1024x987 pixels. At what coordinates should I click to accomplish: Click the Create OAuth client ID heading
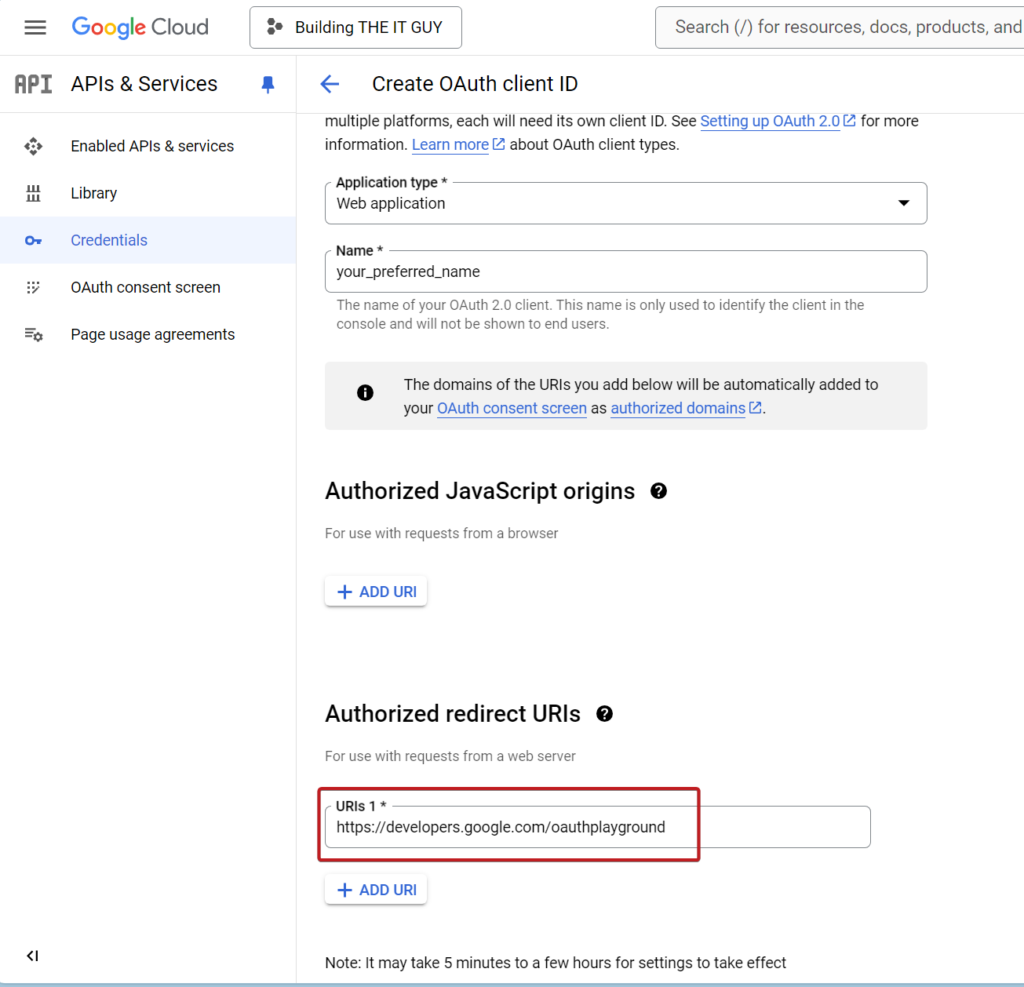pos(475,84)
